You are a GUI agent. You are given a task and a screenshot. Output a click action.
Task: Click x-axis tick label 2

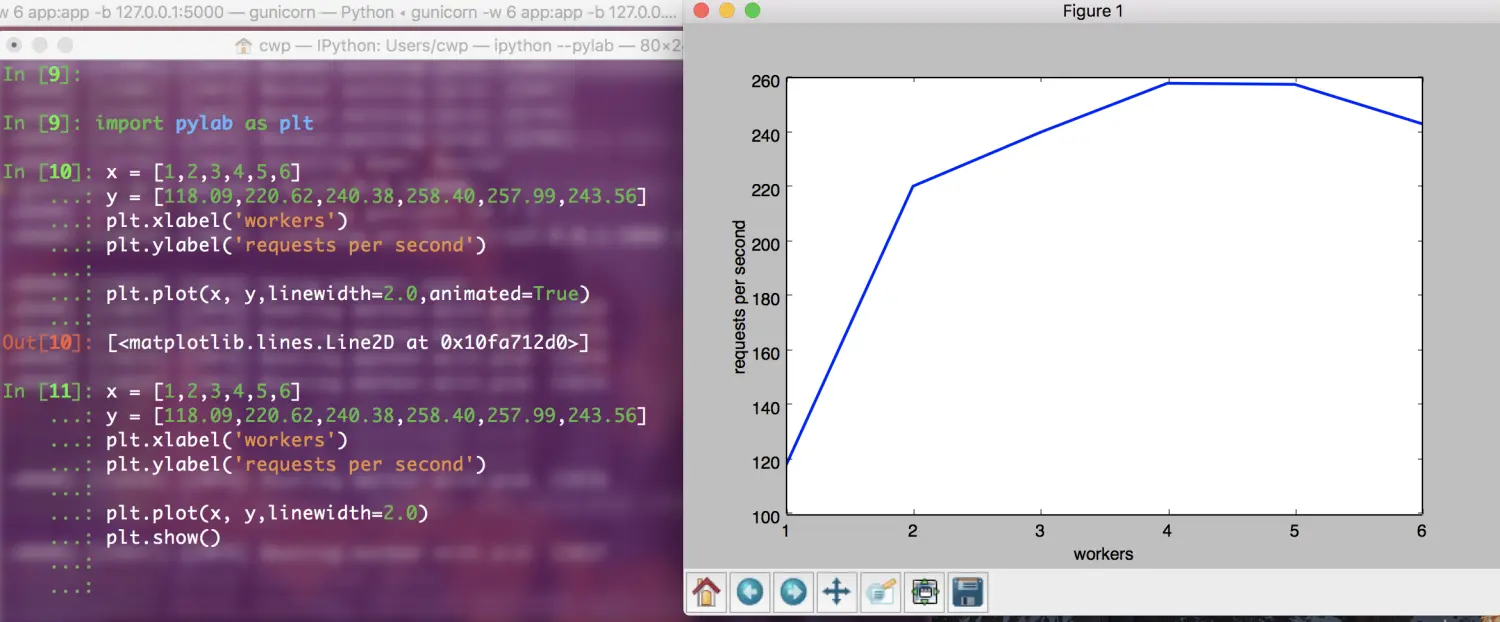point(913,532)
